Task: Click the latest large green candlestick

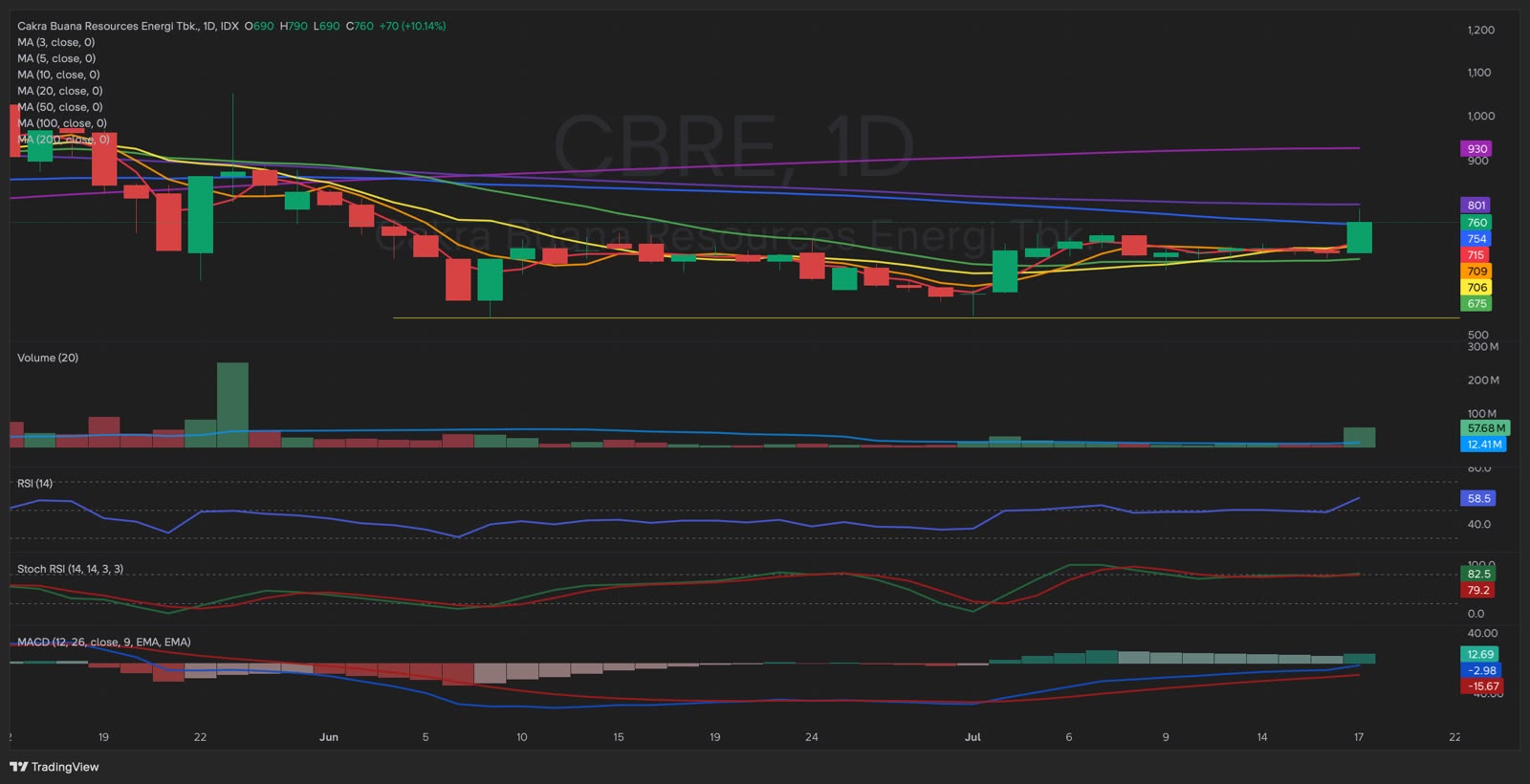Action: pos(1360,237)
